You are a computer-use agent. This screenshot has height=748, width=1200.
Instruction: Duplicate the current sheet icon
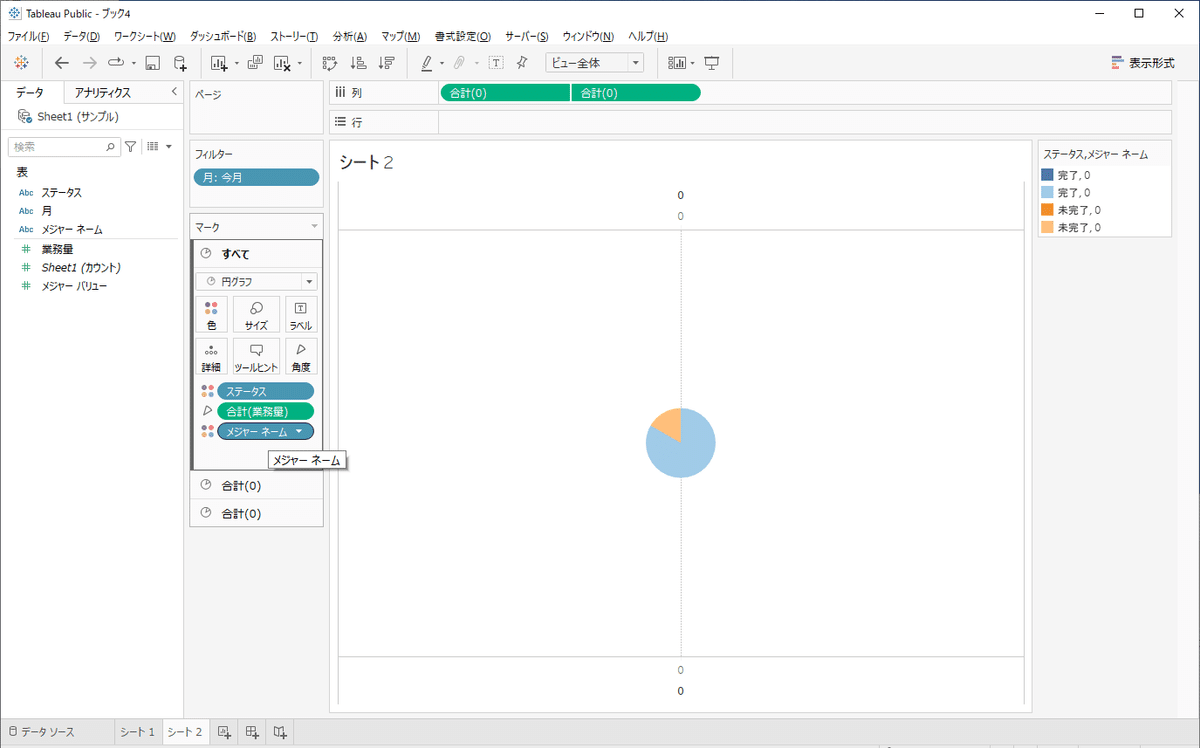coord(254,63)
